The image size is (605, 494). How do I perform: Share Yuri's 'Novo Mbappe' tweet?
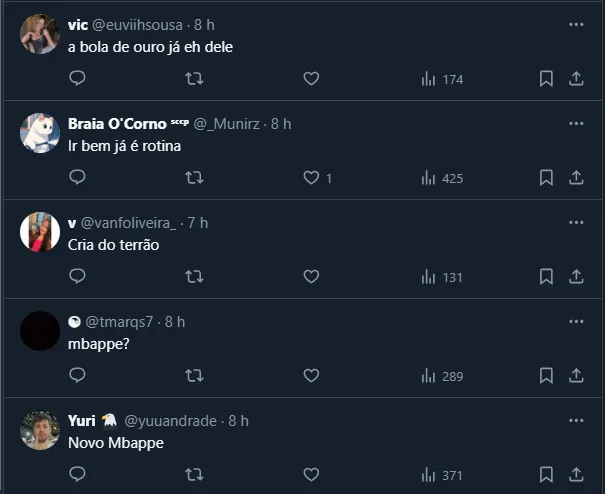[x=576, y=474]
